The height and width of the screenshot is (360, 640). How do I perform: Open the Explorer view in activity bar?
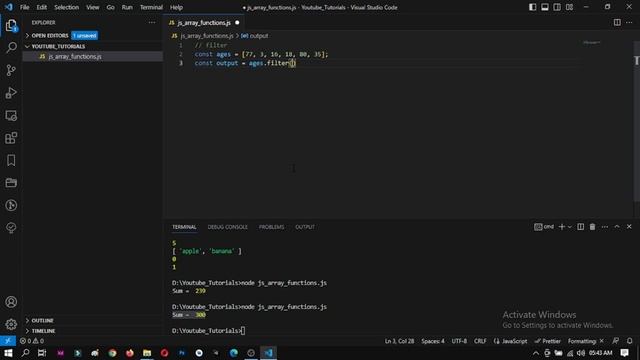pyautogui.click(x=11, y=26)
